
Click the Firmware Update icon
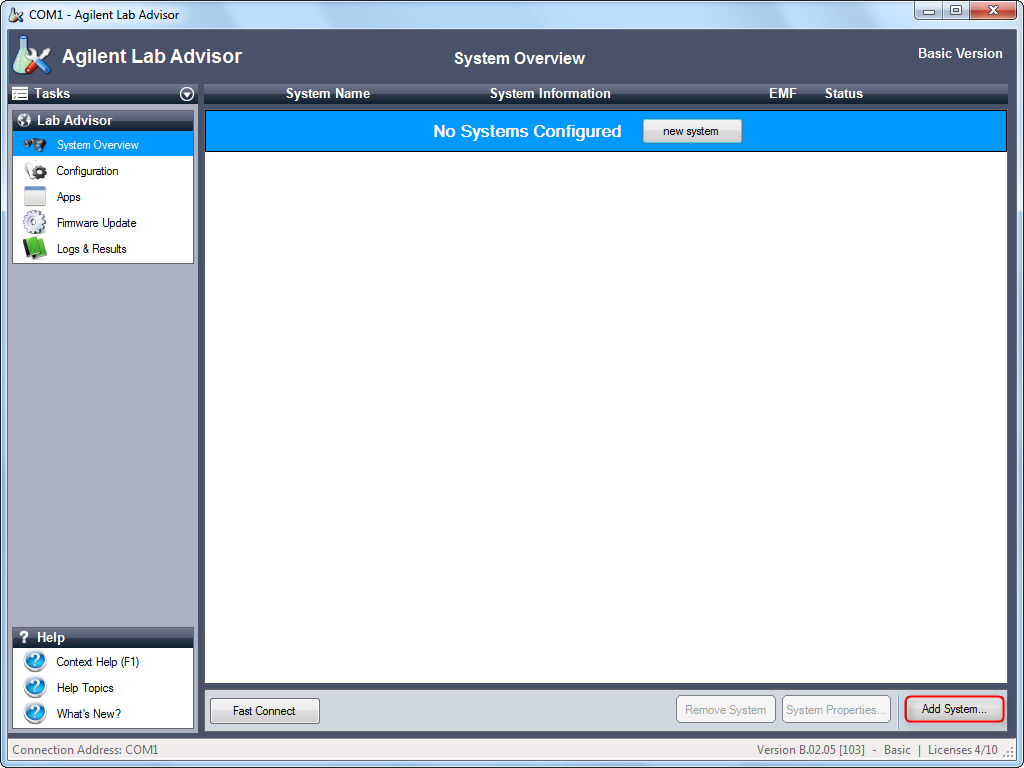coord(35,223)
